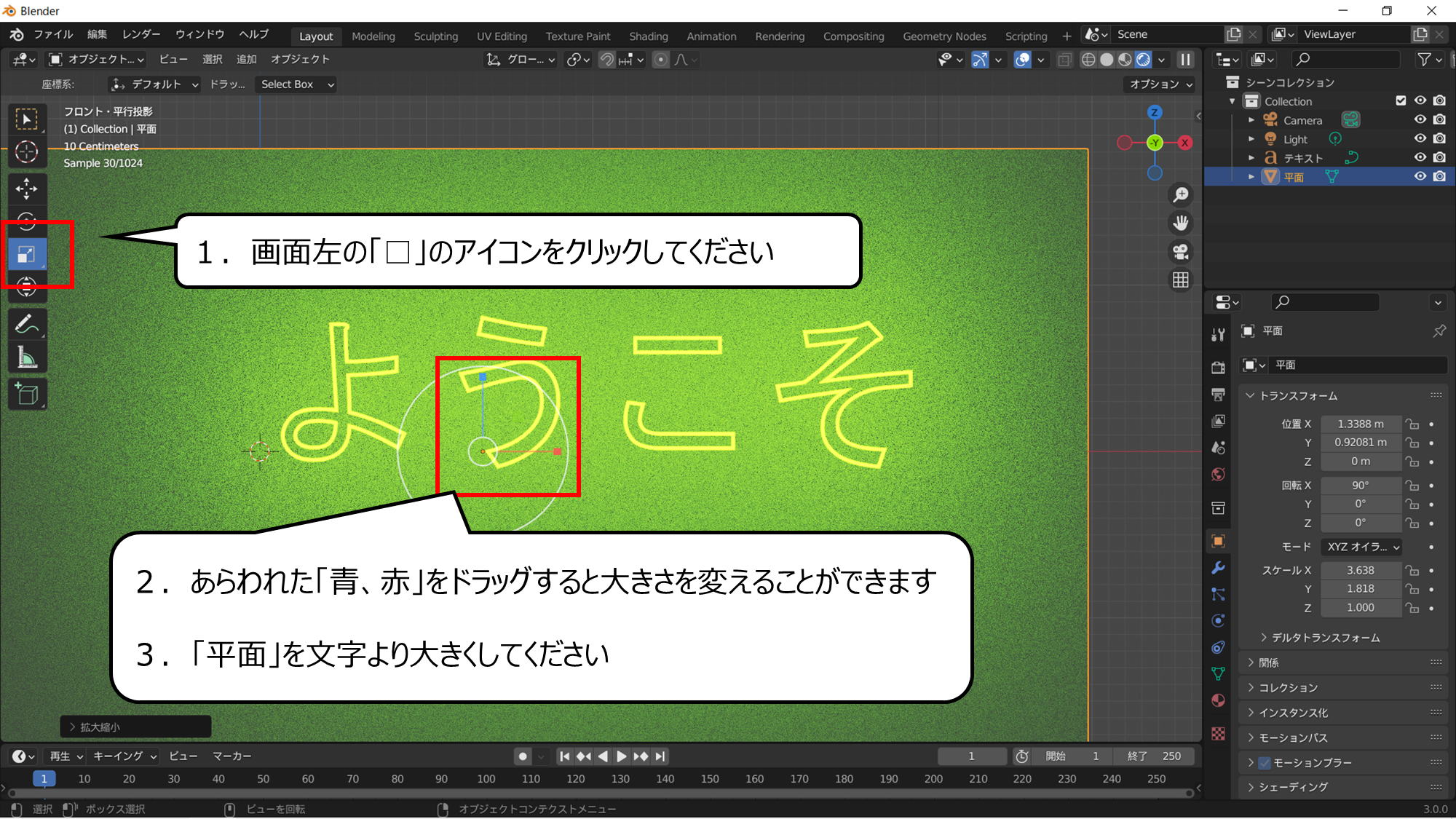Open the View Layer properties tab

[1218, 421]
